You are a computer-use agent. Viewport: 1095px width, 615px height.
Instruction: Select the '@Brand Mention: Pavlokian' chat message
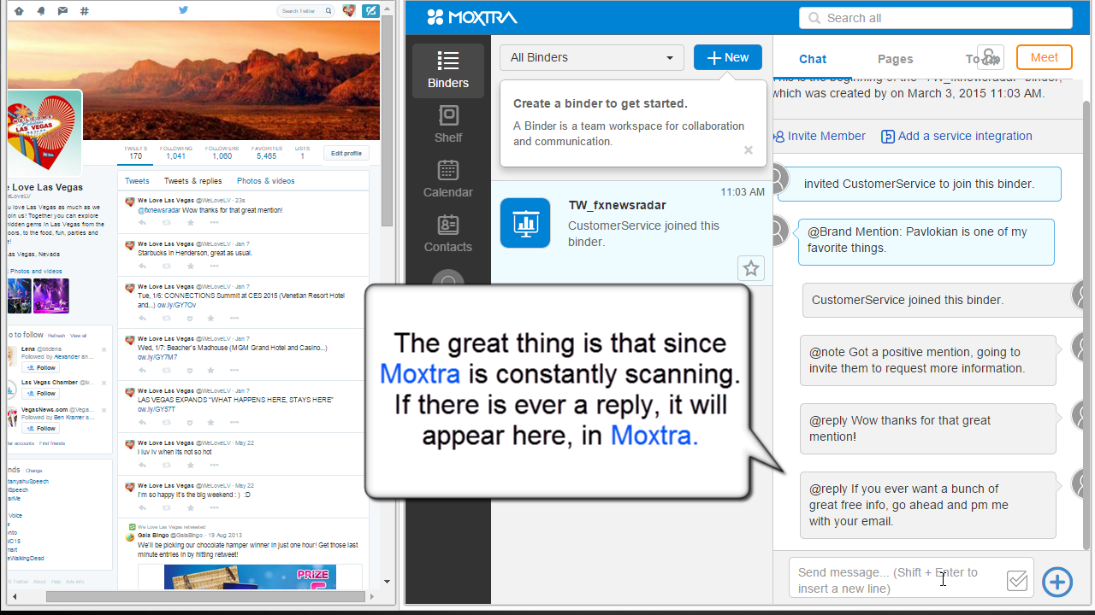(926, 242)
